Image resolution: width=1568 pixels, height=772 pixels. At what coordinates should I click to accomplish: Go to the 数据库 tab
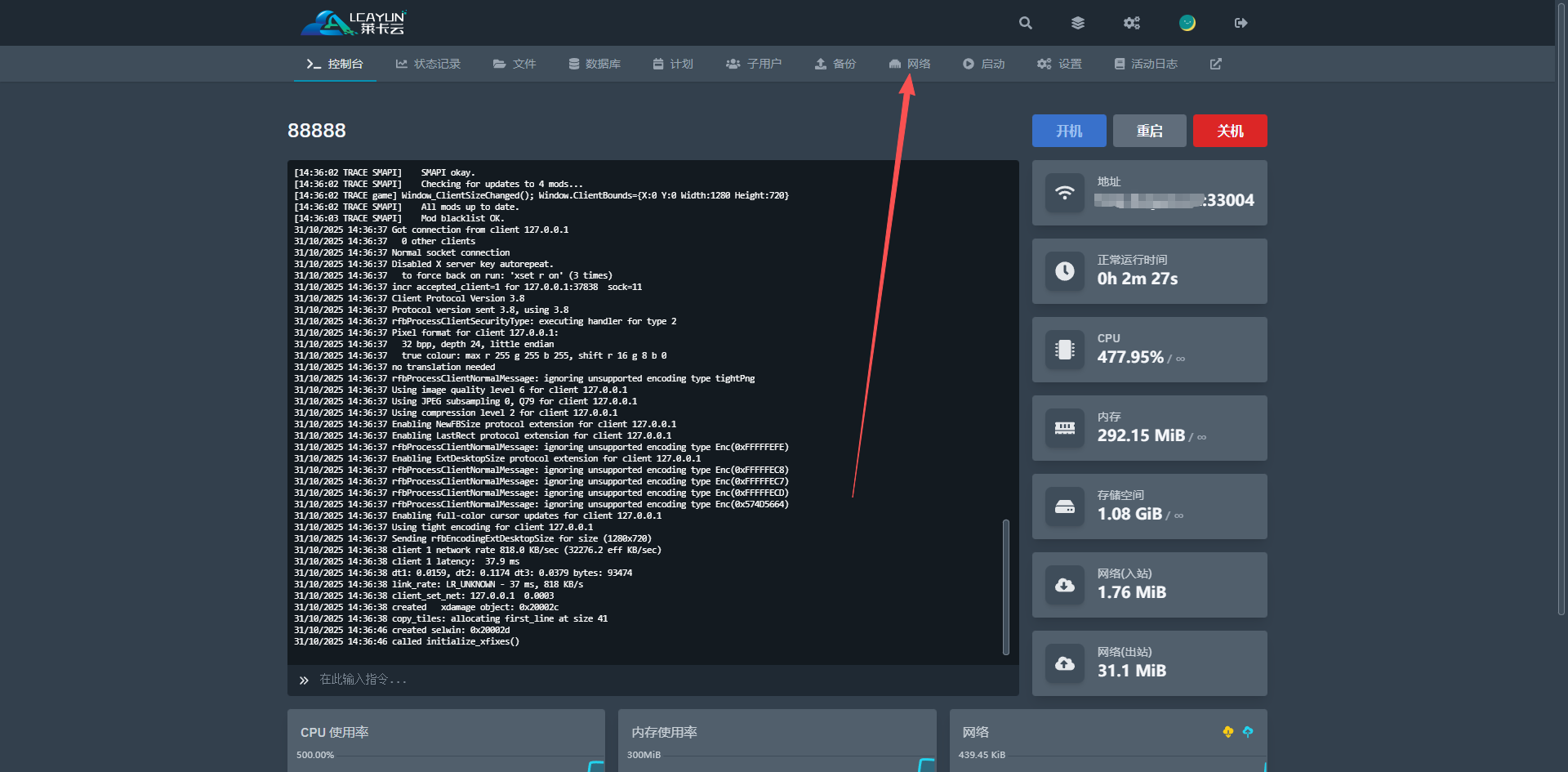point(595,64)
